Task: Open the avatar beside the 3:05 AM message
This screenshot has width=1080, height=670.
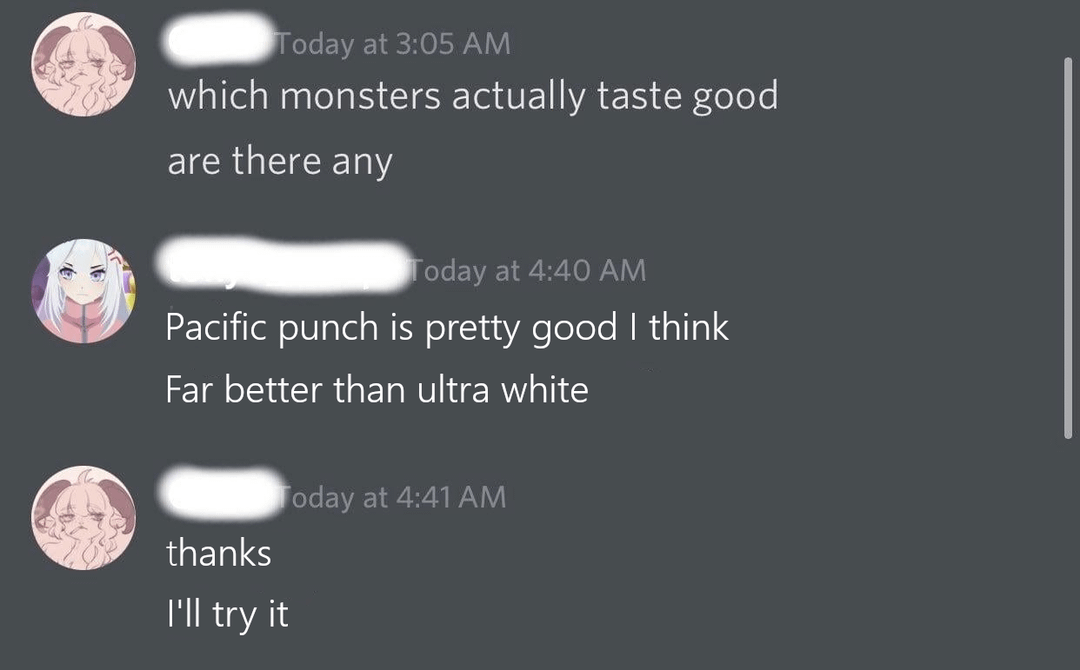Action: click(x=83, y=64)
